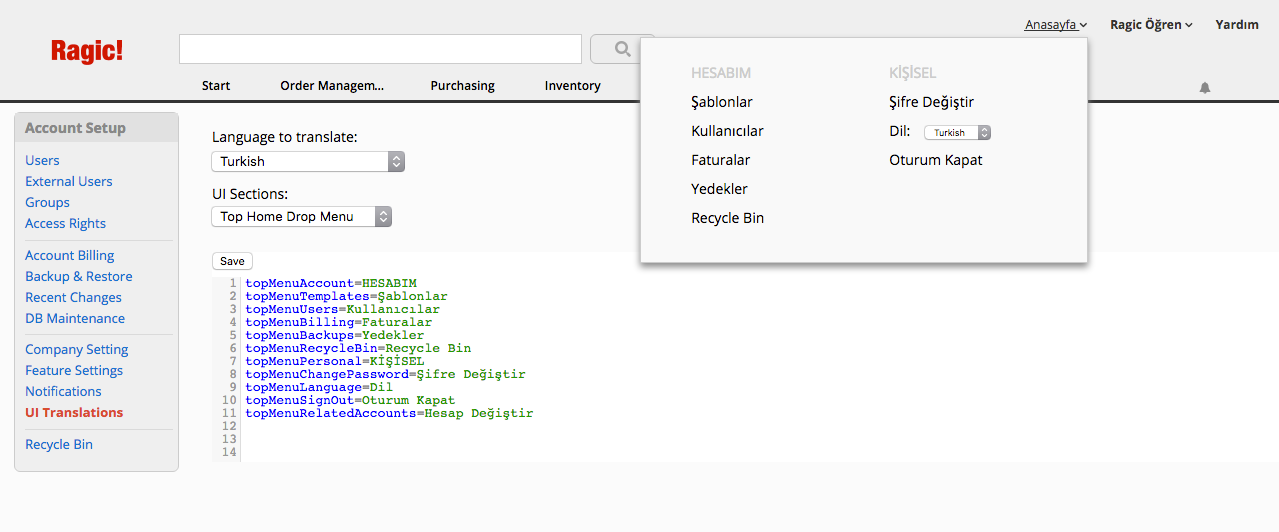Expand the Ragic Öğren menu
The image size is (1279, 532).
pyautogui.click(x=1151, y=25)
